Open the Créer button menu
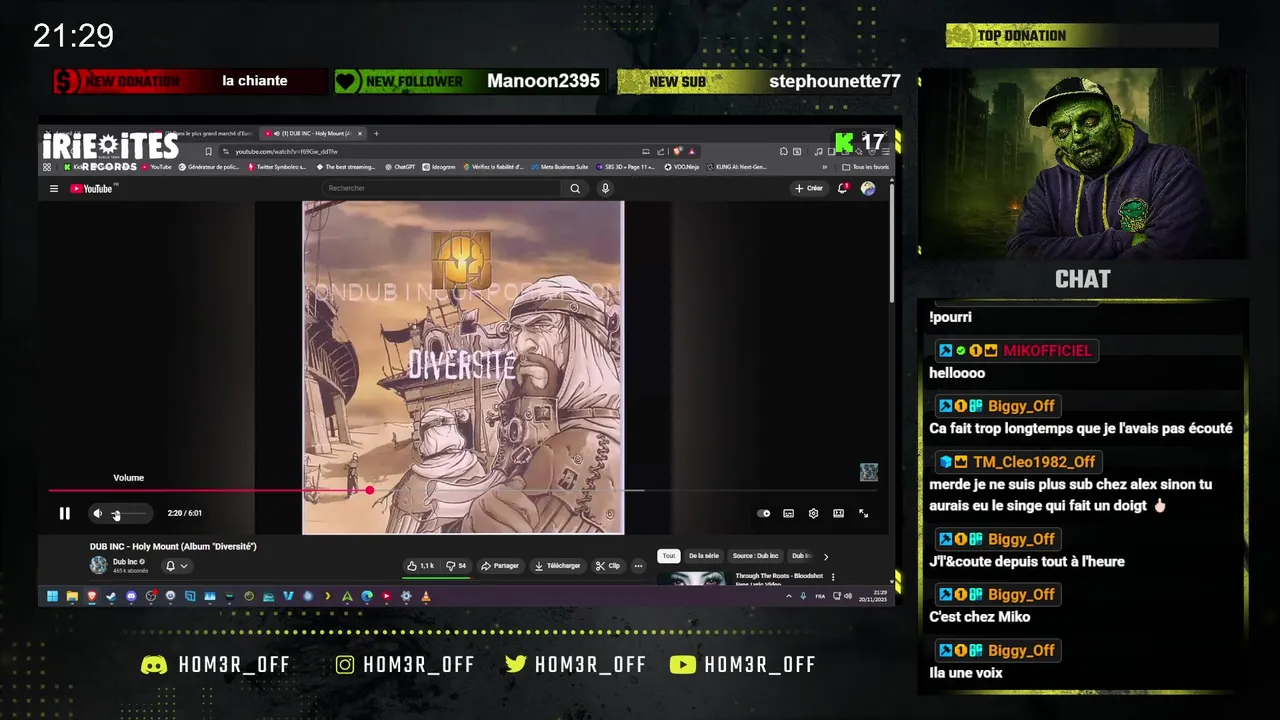 [x=808, y=188]
